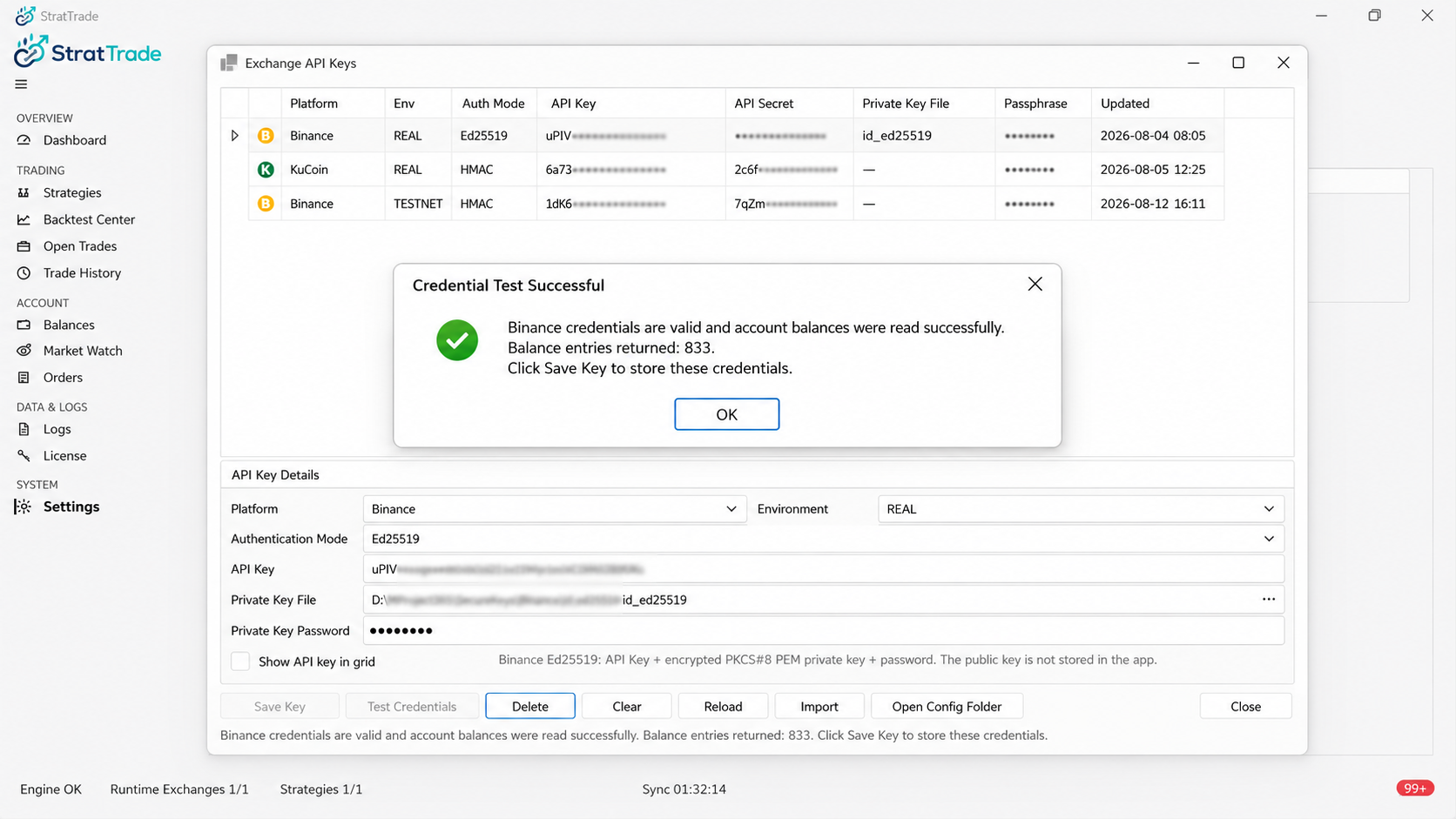Select the Open Trades icon
1456x819 pixels.
(24, 246)
